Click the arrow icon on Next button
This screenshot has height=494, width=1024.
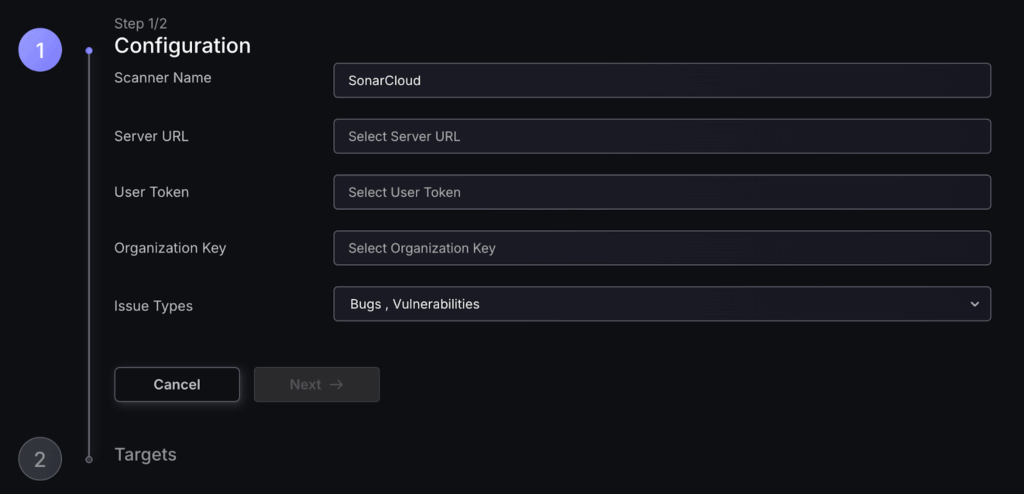pos(336,384)
